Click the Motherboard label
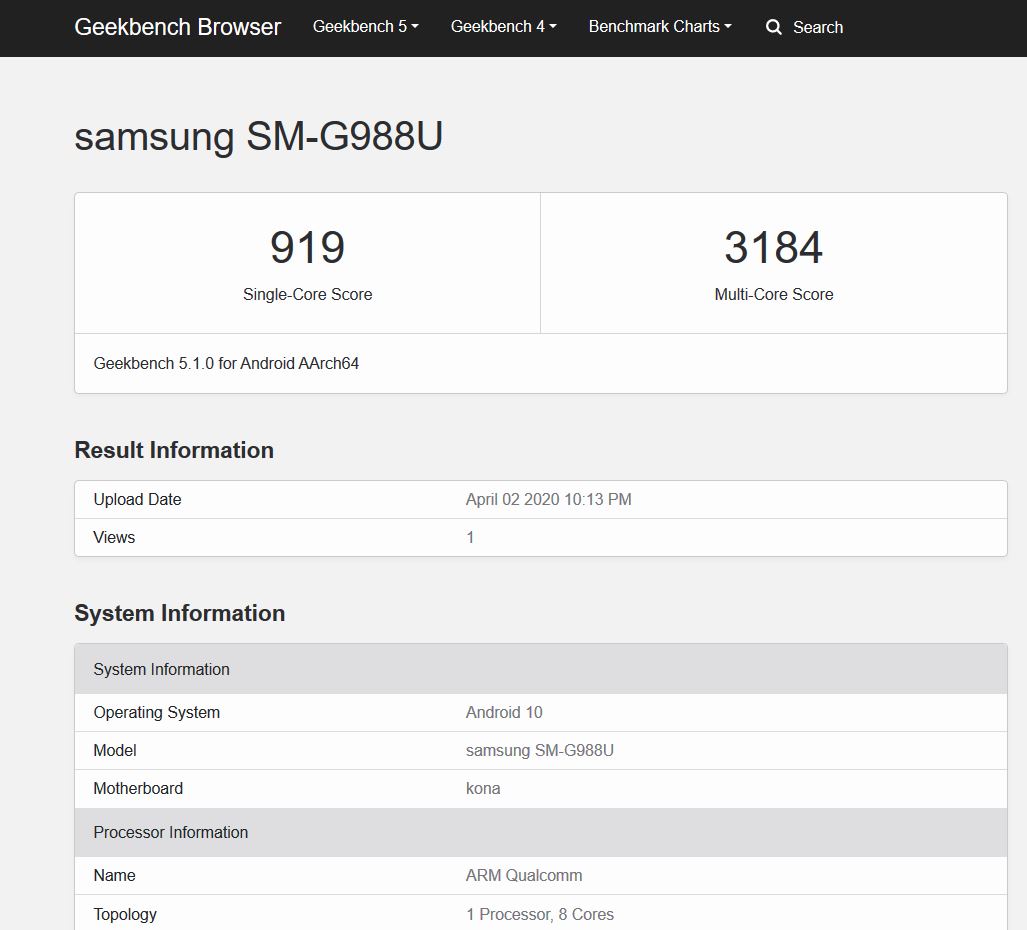 (138, 789)
